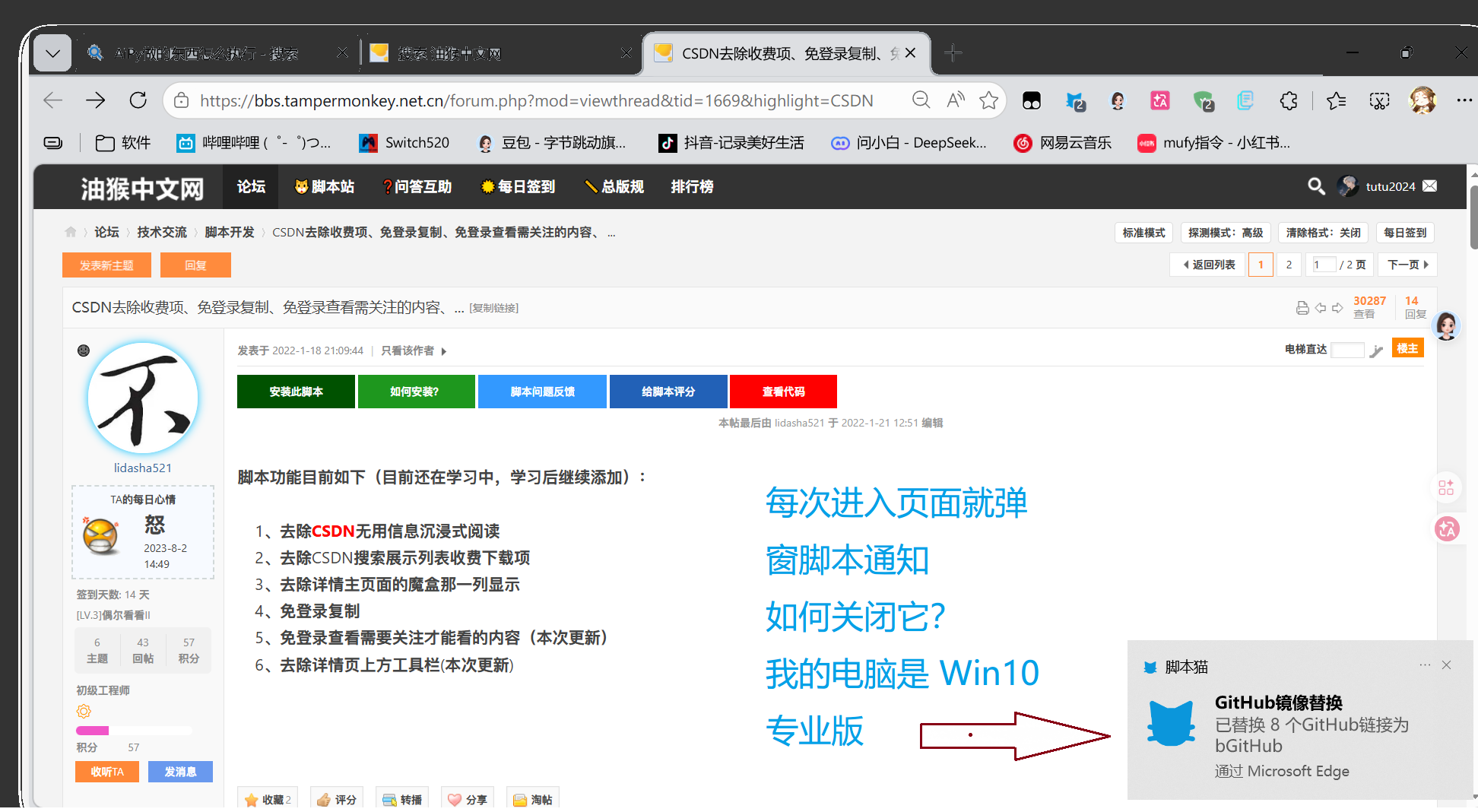The height and width of the screenshot is (812, 1478).
Task: Click the forum search magnifier icon
Action: [x=1316, y=186]
